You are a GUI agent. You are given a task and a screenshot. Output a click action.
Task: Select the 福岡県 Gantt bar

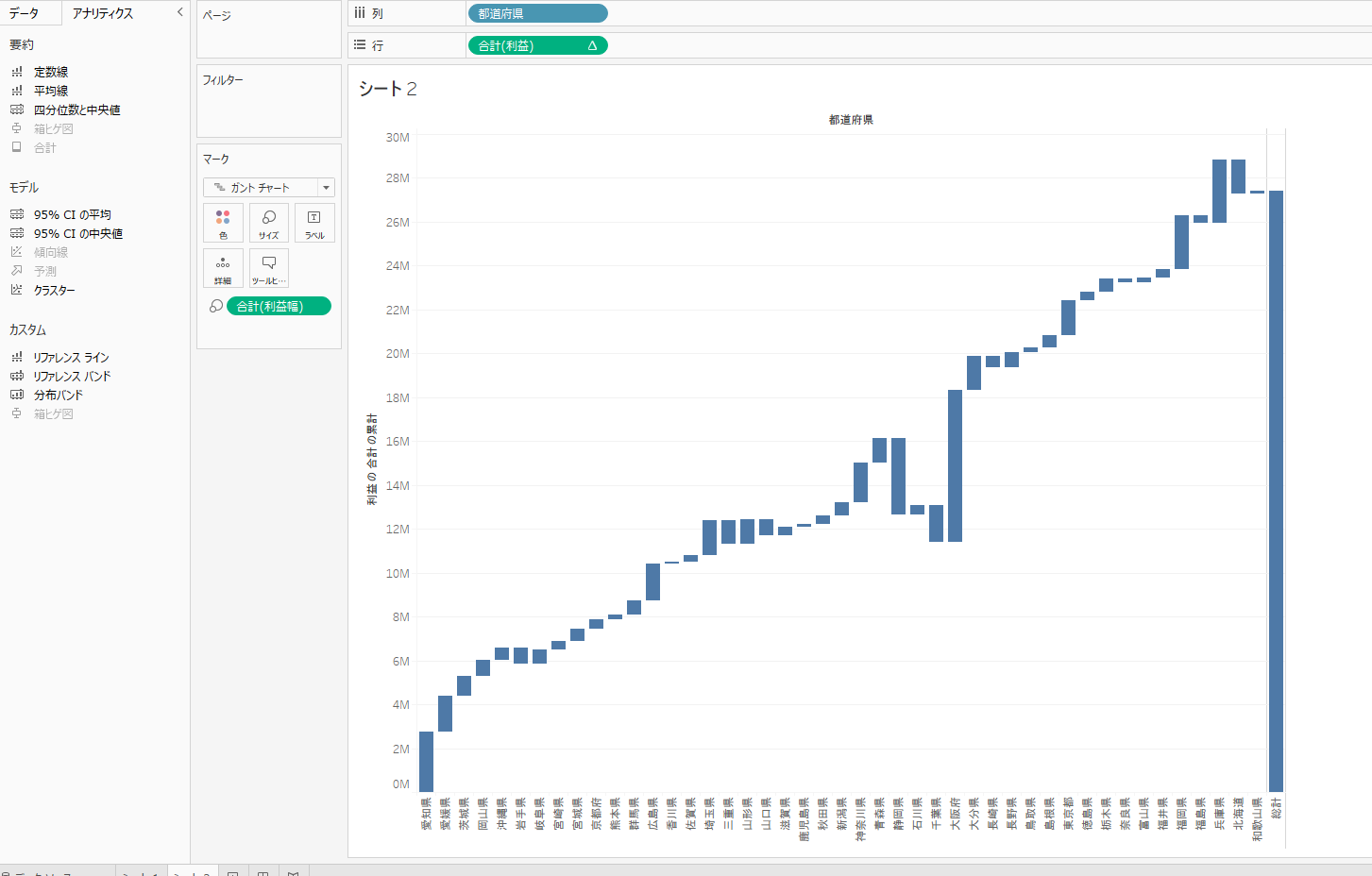1181,242
